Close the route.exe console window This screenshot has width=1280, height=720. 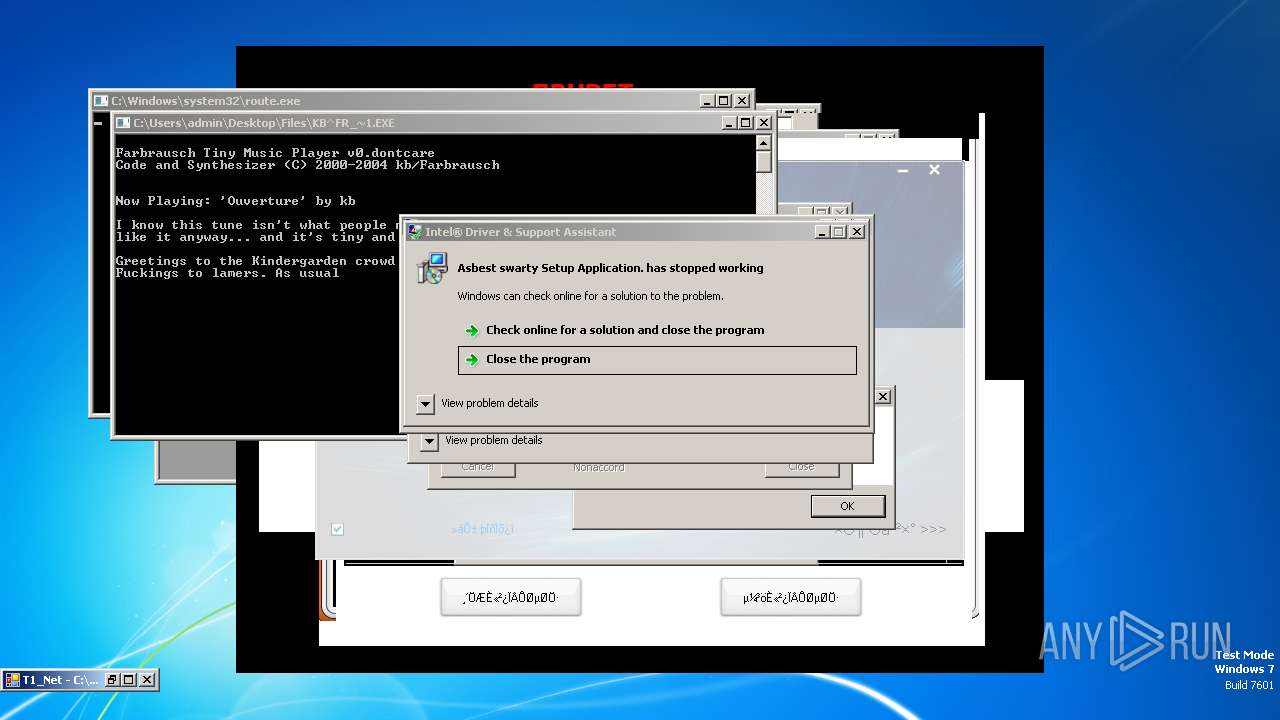point(742,101)
